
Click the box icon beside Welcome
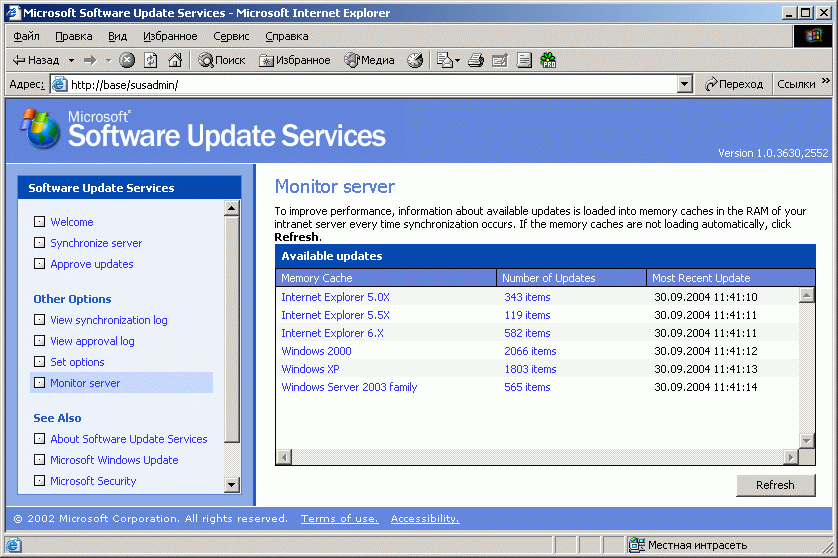pyautogui.click(x=39, y=221)
